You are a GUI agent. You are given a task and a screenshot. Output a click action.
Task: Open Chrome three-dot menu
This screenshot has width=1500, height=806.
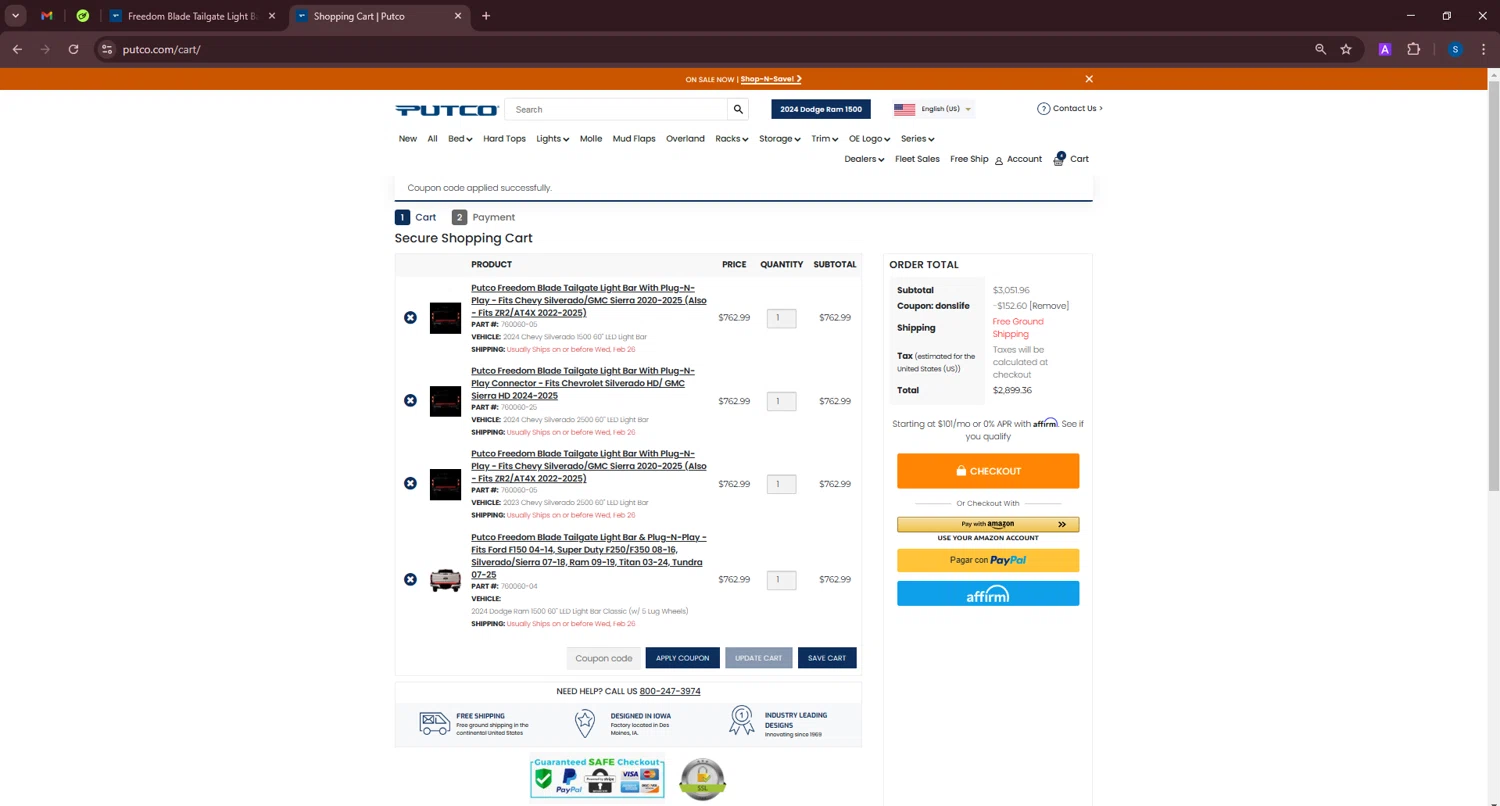[1482, 49]
